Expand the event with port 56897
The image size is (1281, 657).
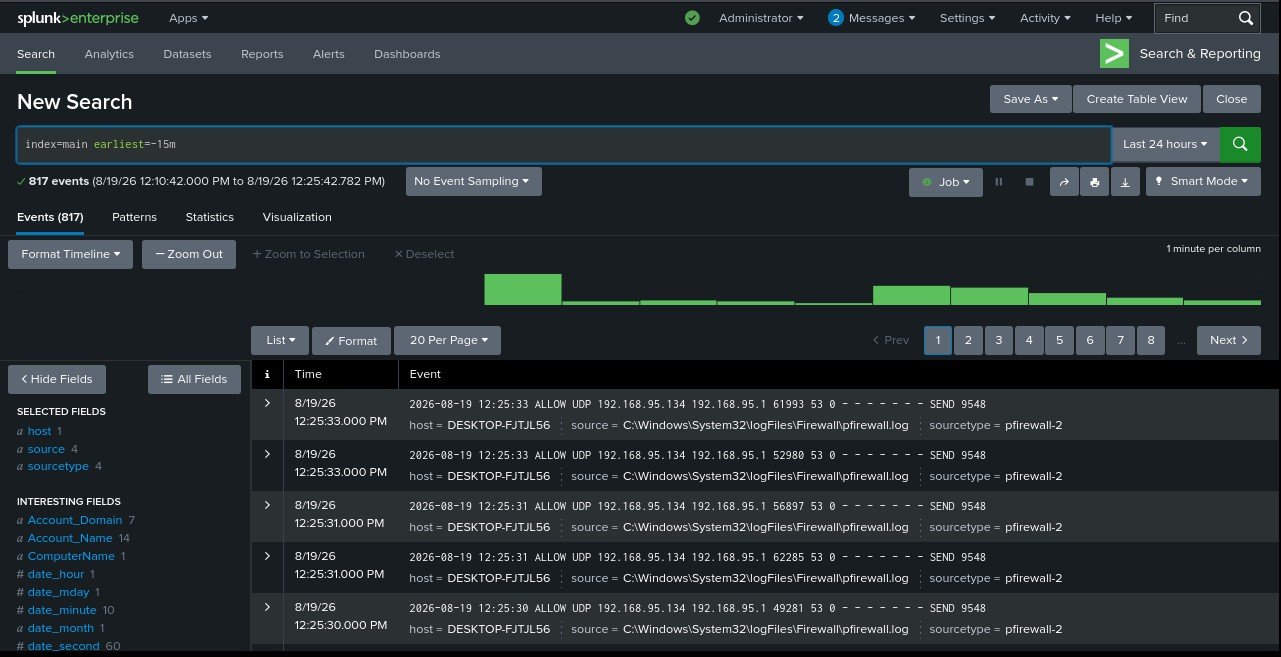click(267, 505)
